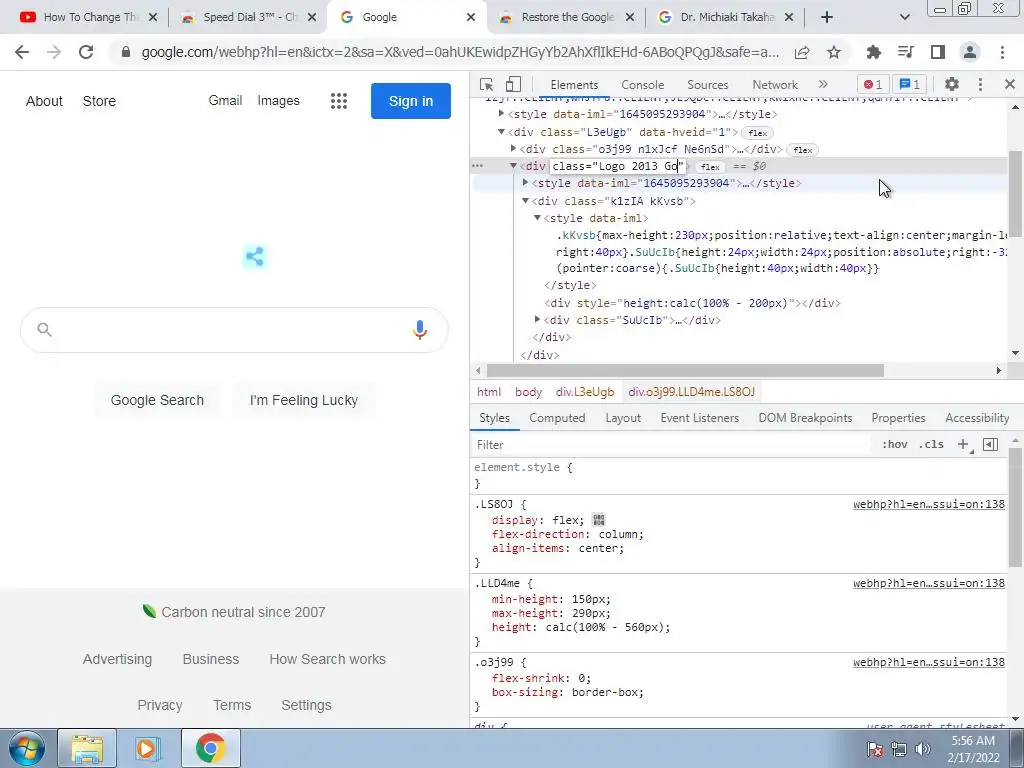
Task: Toggle the .cls class editor
Action: 931,445
